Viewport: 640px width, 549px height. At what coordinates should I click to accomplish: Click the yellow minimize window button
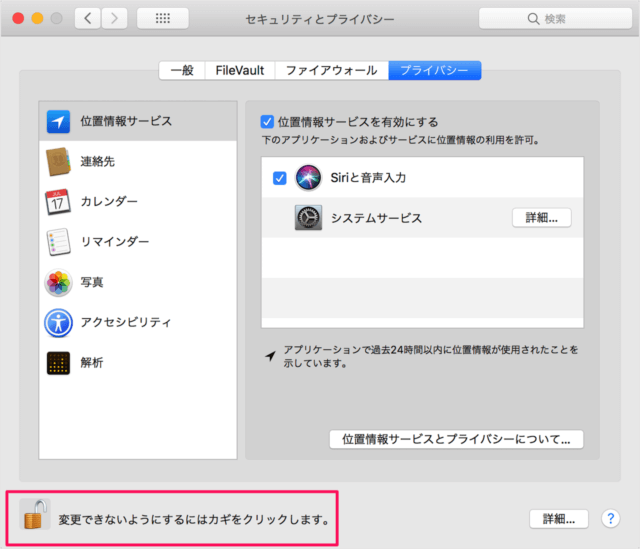pyautogui.click(x=38, y=18)
